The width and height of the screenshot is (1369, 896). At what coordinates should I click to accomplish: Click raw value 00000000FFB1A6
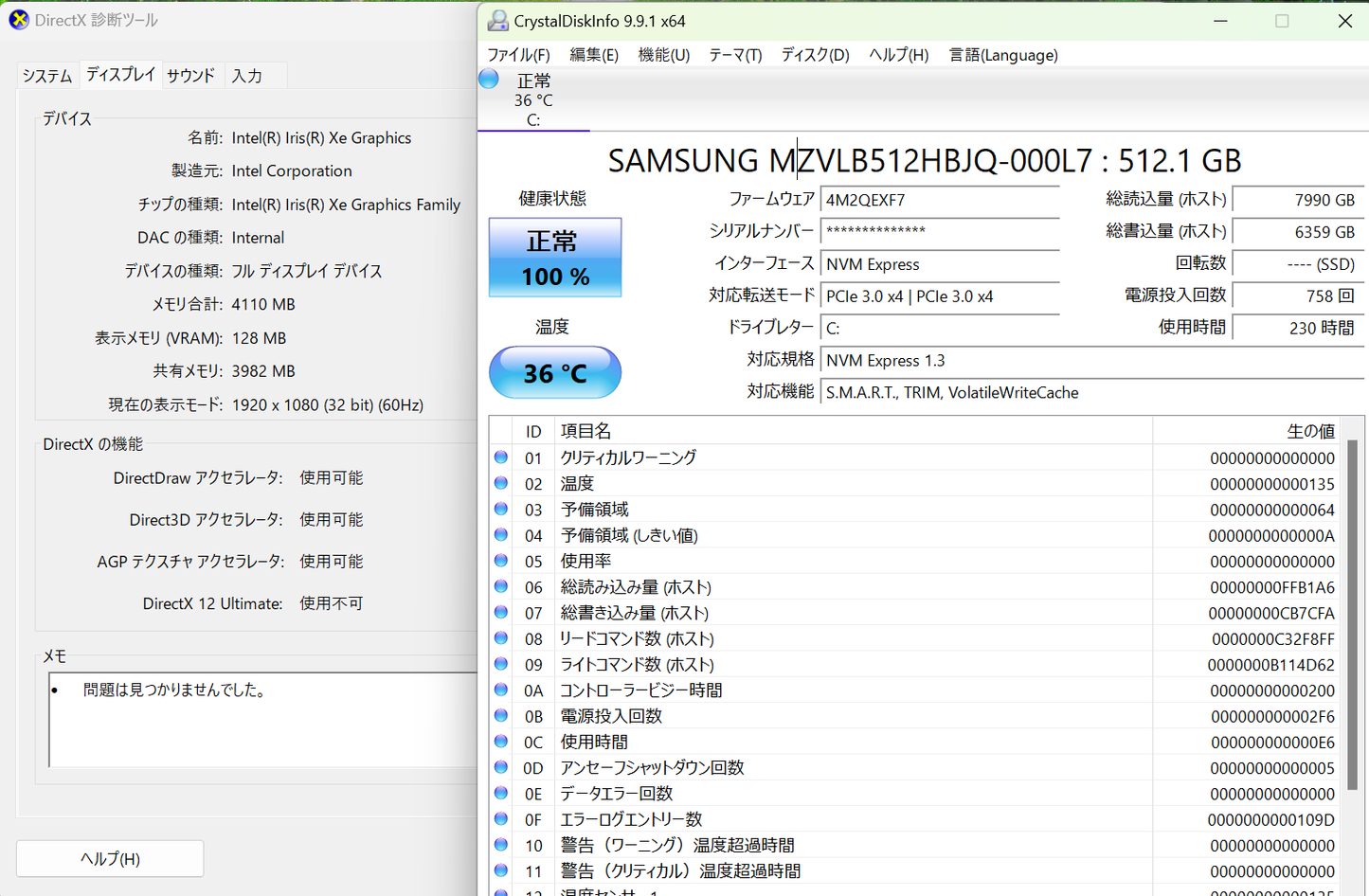[x=1271, y=587]
